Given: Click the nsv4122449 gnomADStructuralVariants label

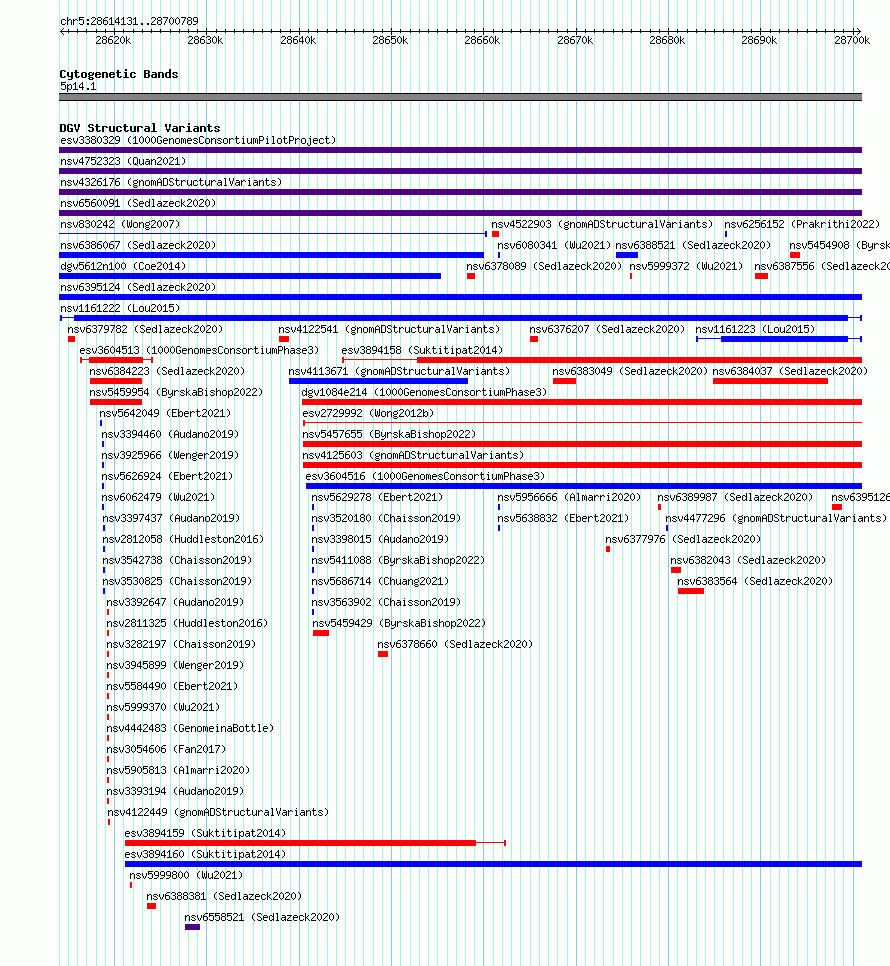Looking at the screenshot, I should [218, 812].
